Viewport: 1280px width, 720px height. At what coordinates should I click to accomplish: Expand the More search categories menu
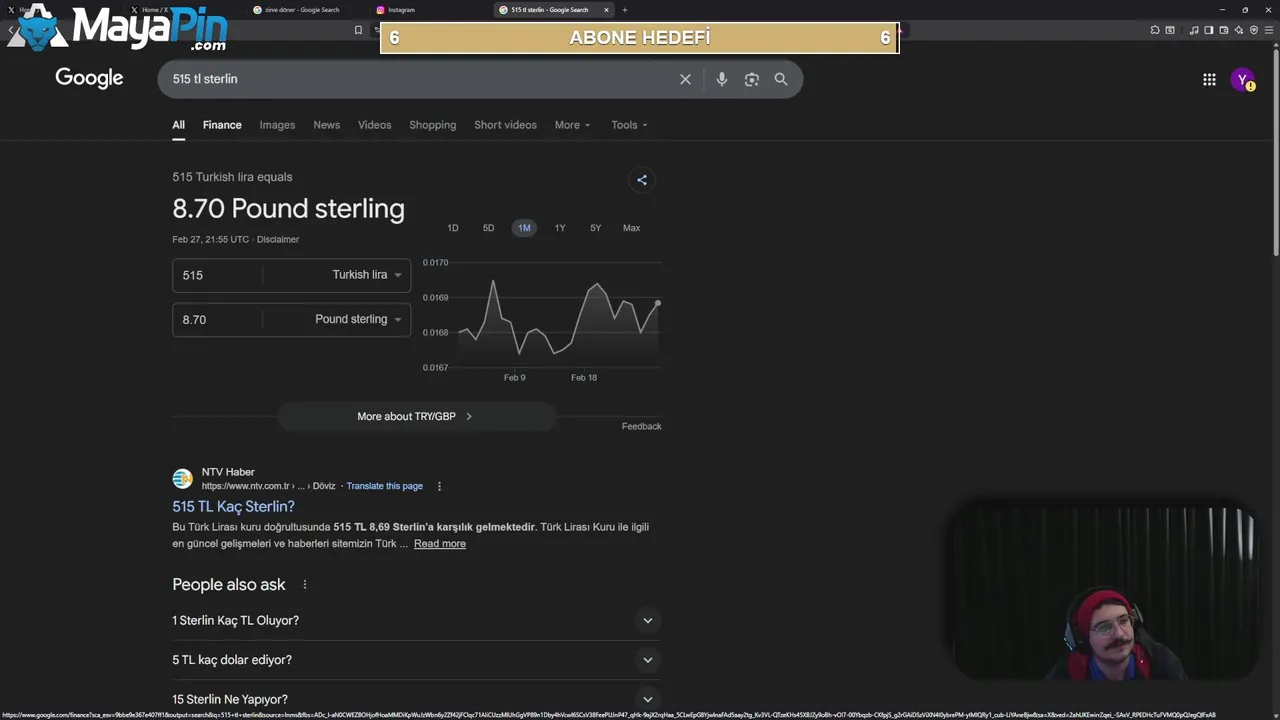572,125
